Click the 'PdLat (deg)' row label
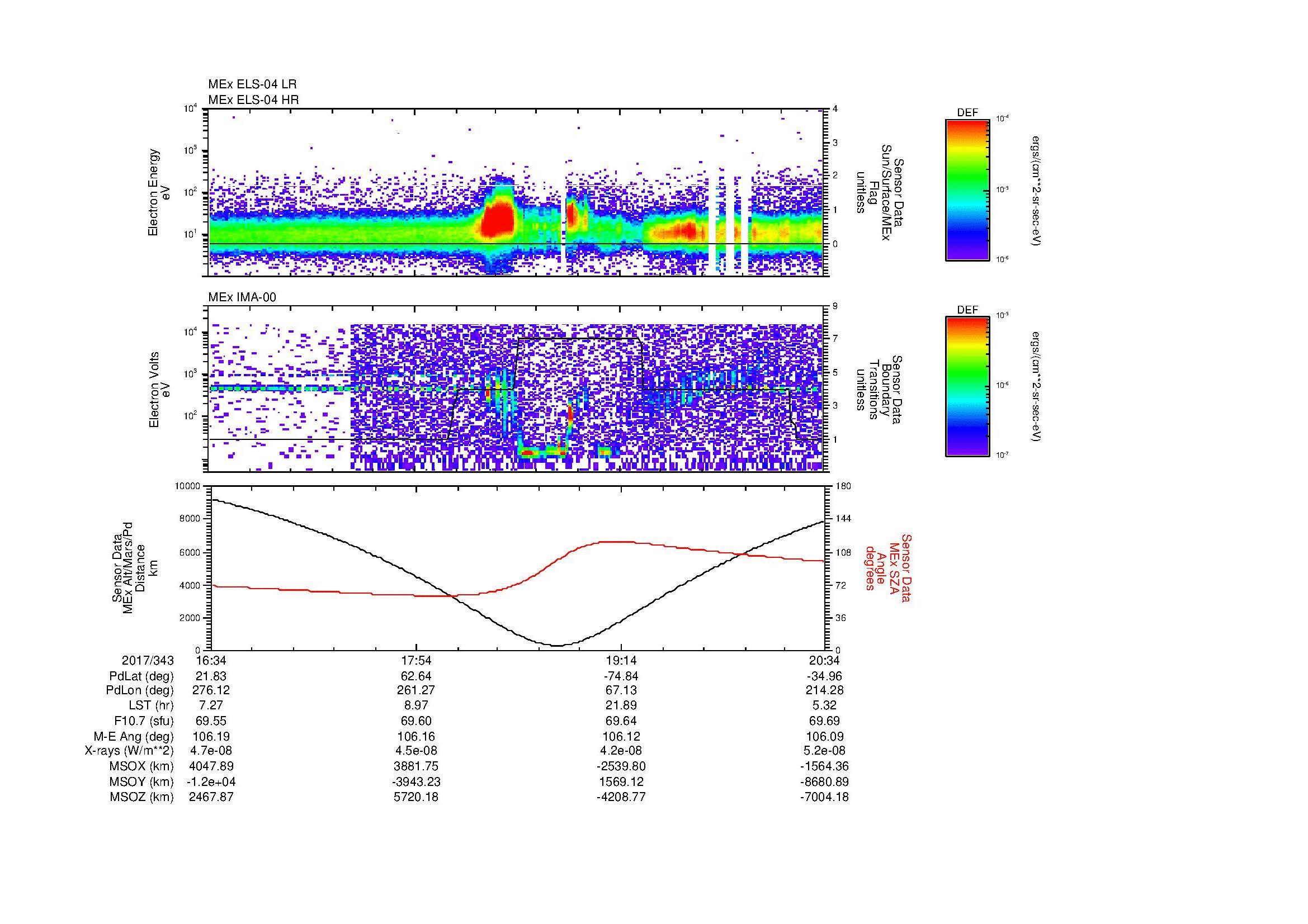 point(141,676)
